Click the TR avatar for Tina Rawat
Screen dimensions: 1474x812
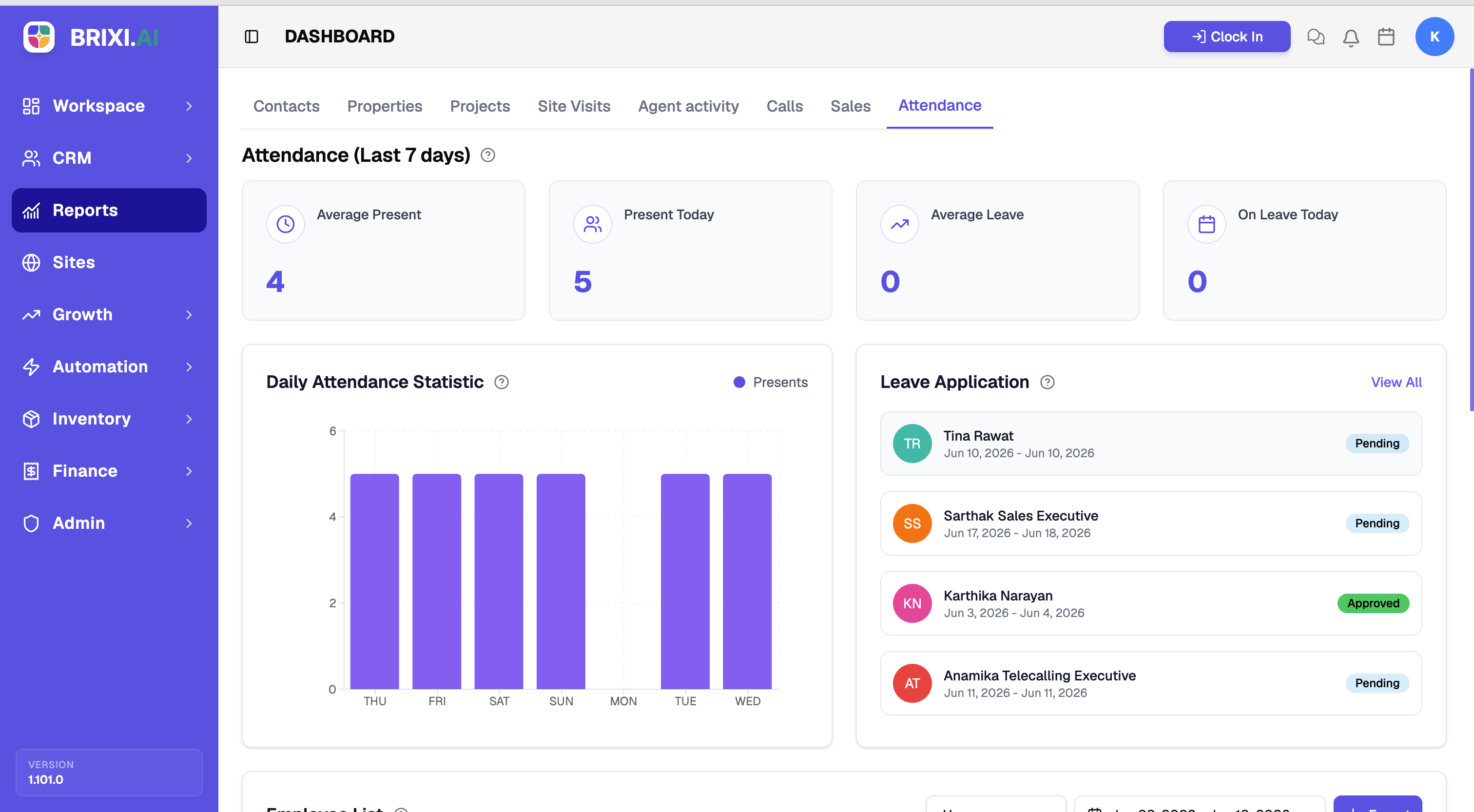click(x=912, y=444)
